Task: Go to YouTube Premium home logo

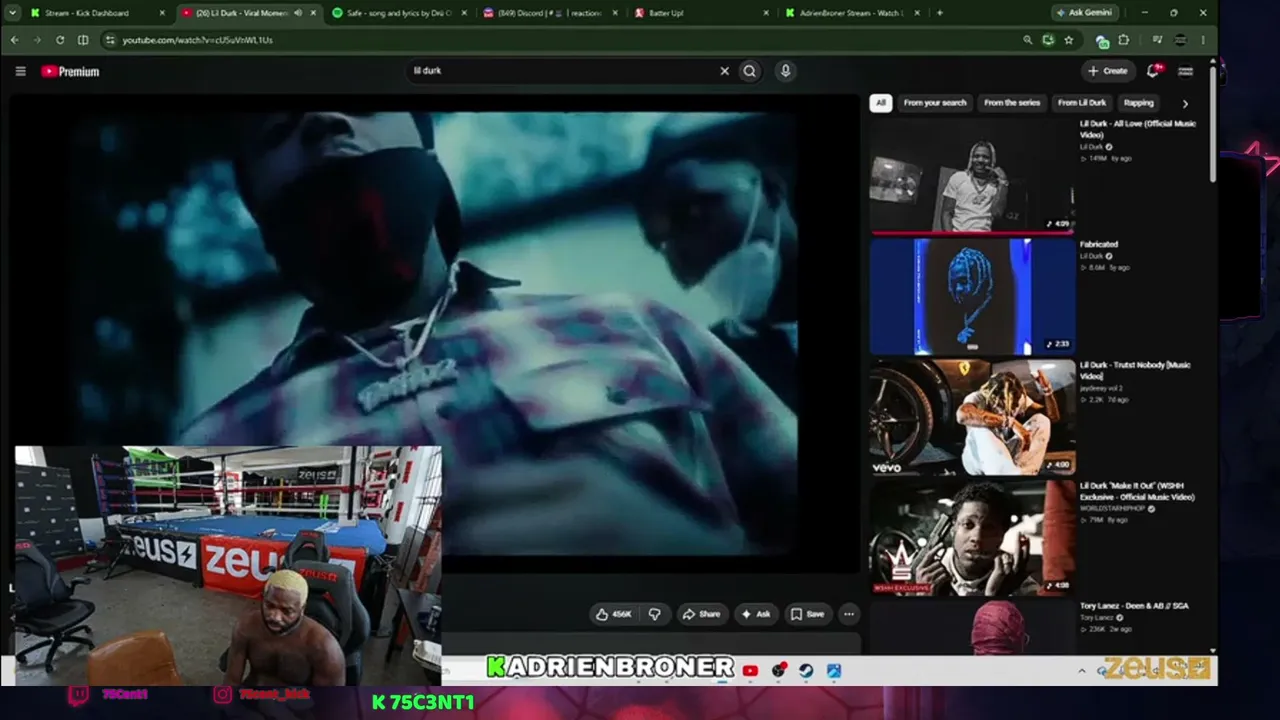Action: pos(70,71)
